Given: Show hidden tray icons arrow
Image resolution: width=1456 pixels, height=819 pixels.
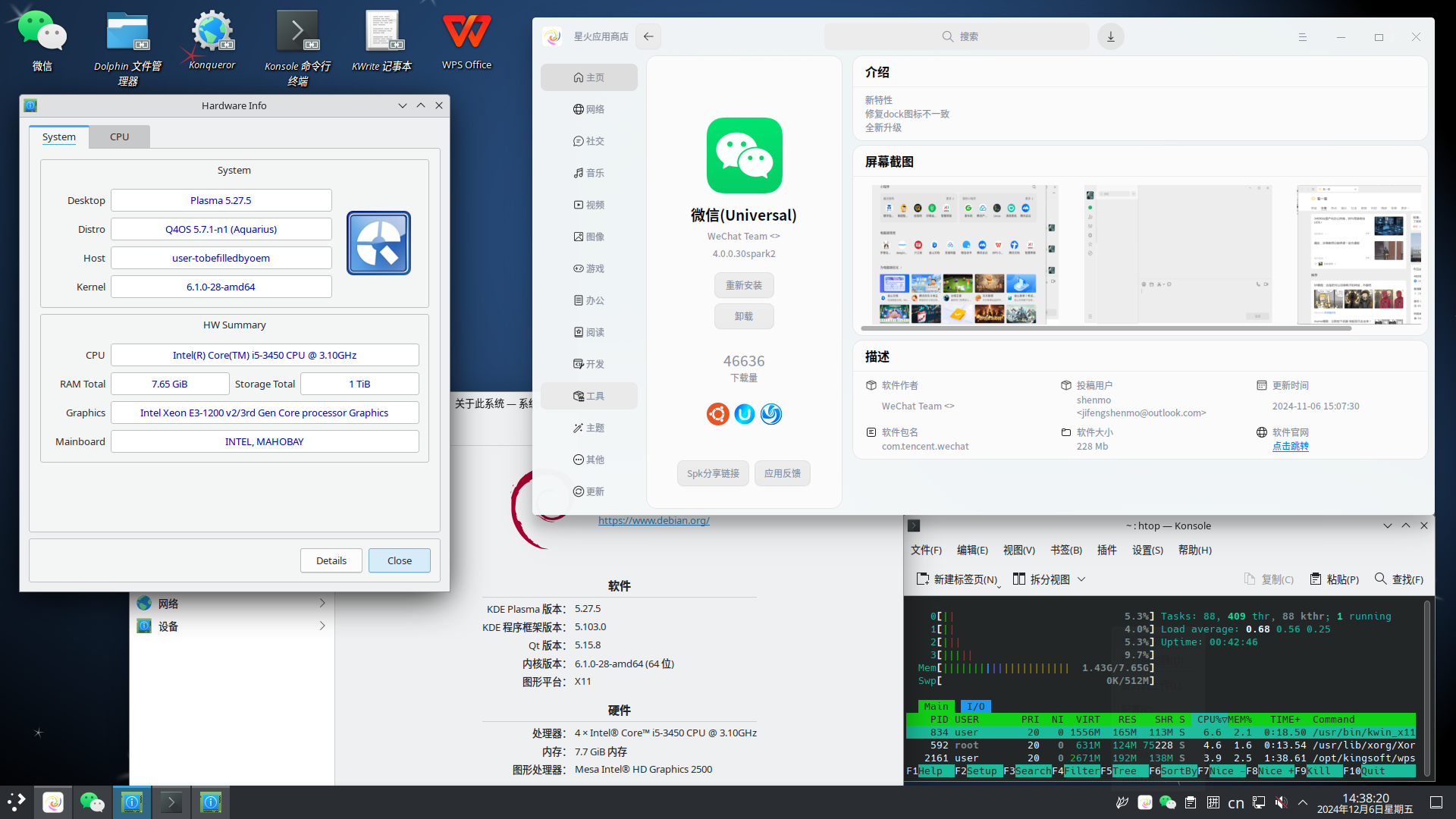Looking at the screenshot, I should point(1303,802).
